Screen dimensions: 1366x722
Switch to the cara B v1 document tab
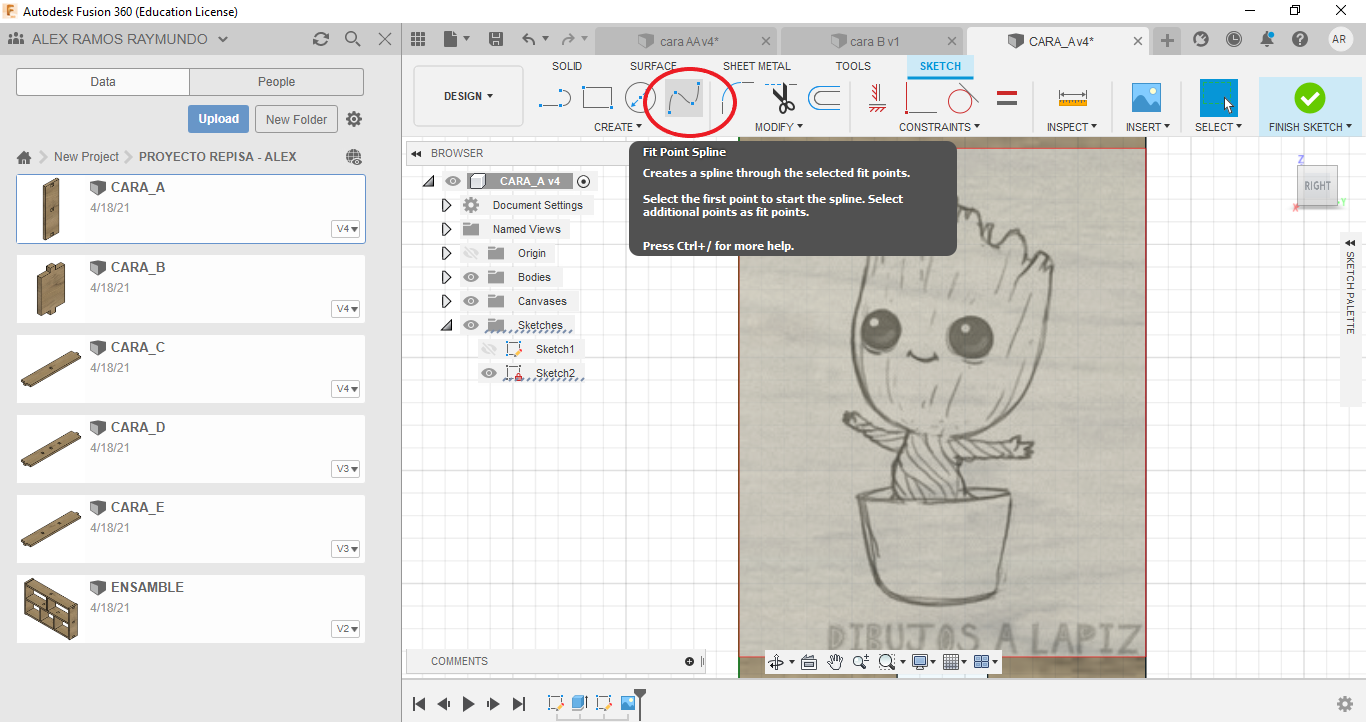pos(872,41)
